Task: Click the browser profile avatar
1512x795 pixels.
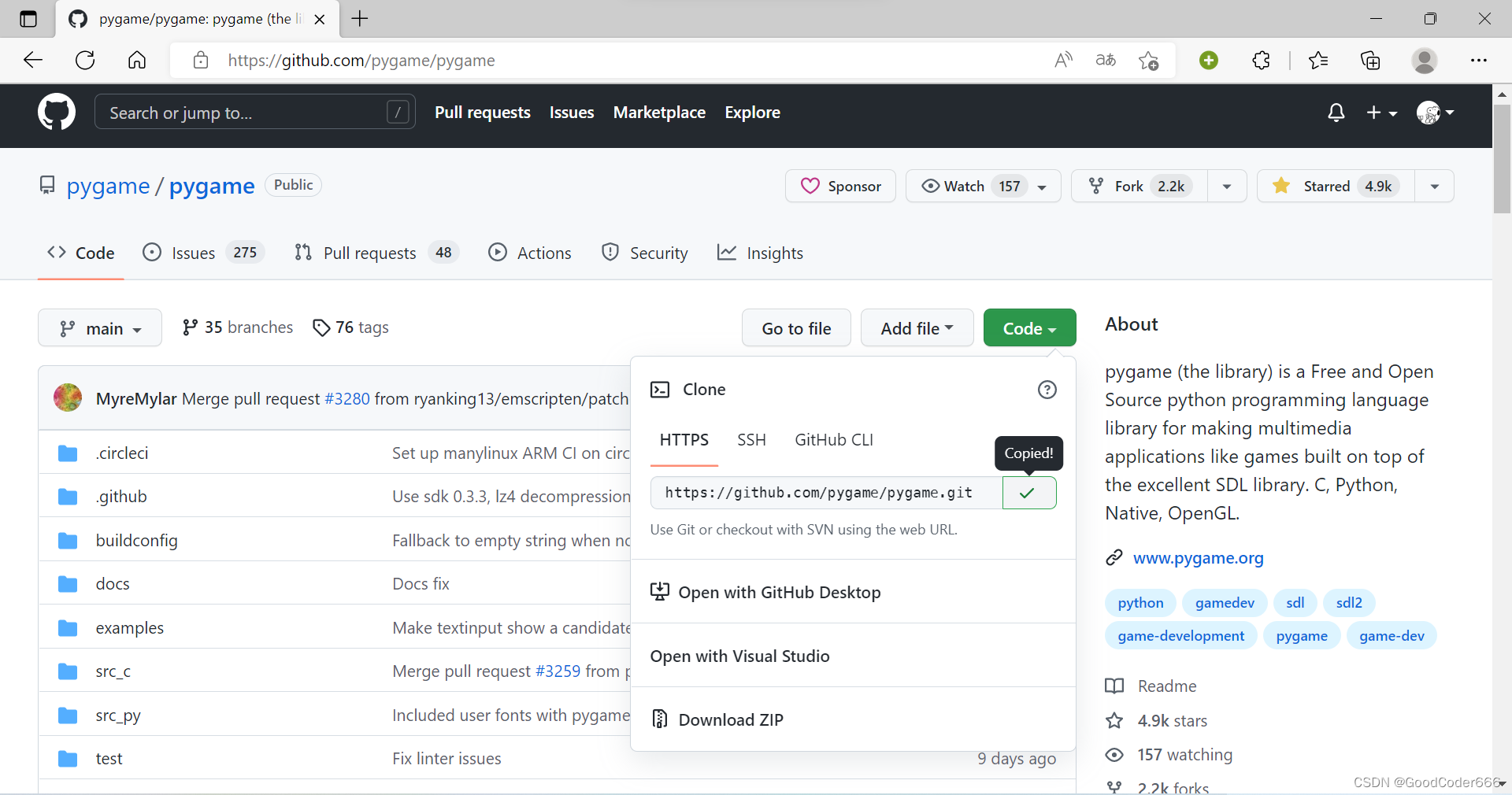Action: (x=1424, y=60)
